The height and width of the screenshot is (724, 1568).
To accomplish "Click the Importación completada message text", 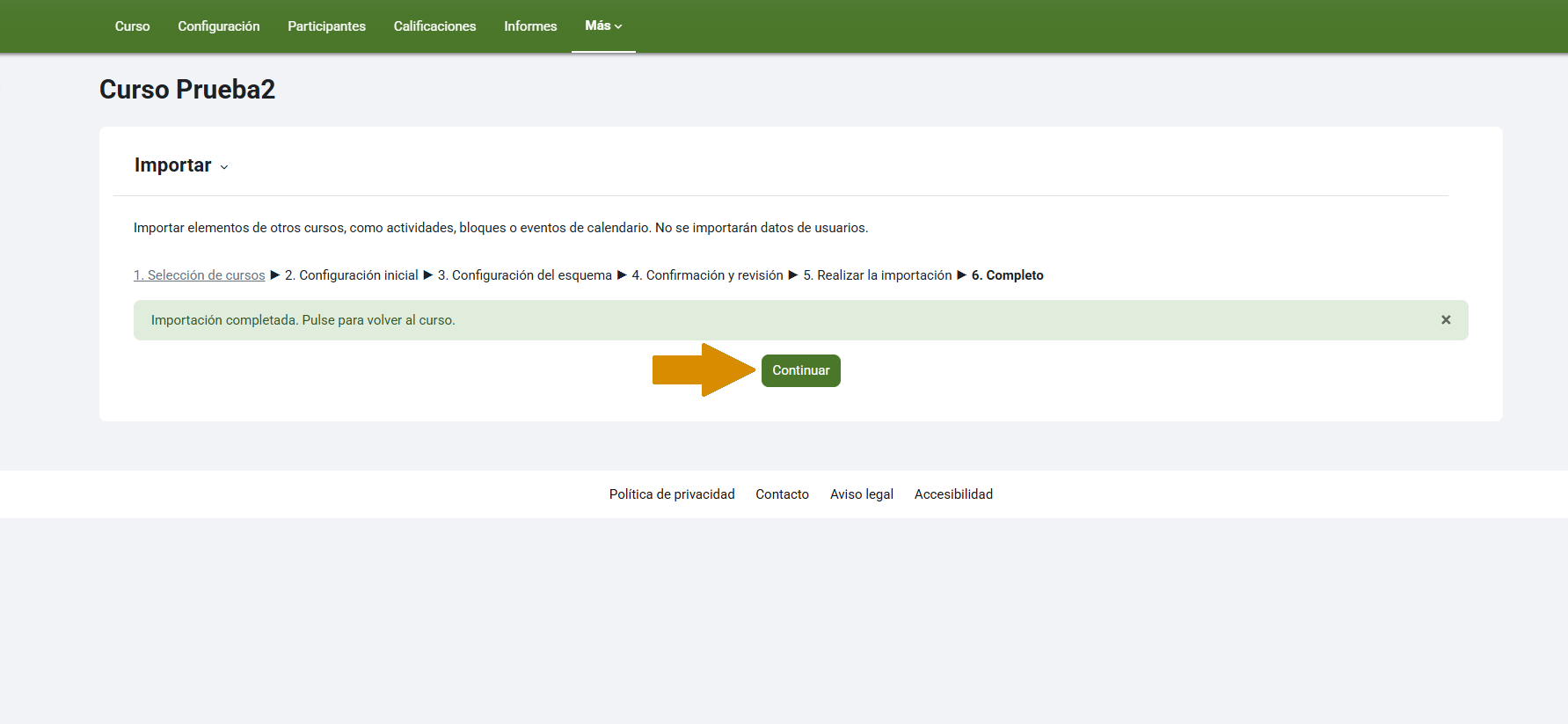I will pos(303,320).
